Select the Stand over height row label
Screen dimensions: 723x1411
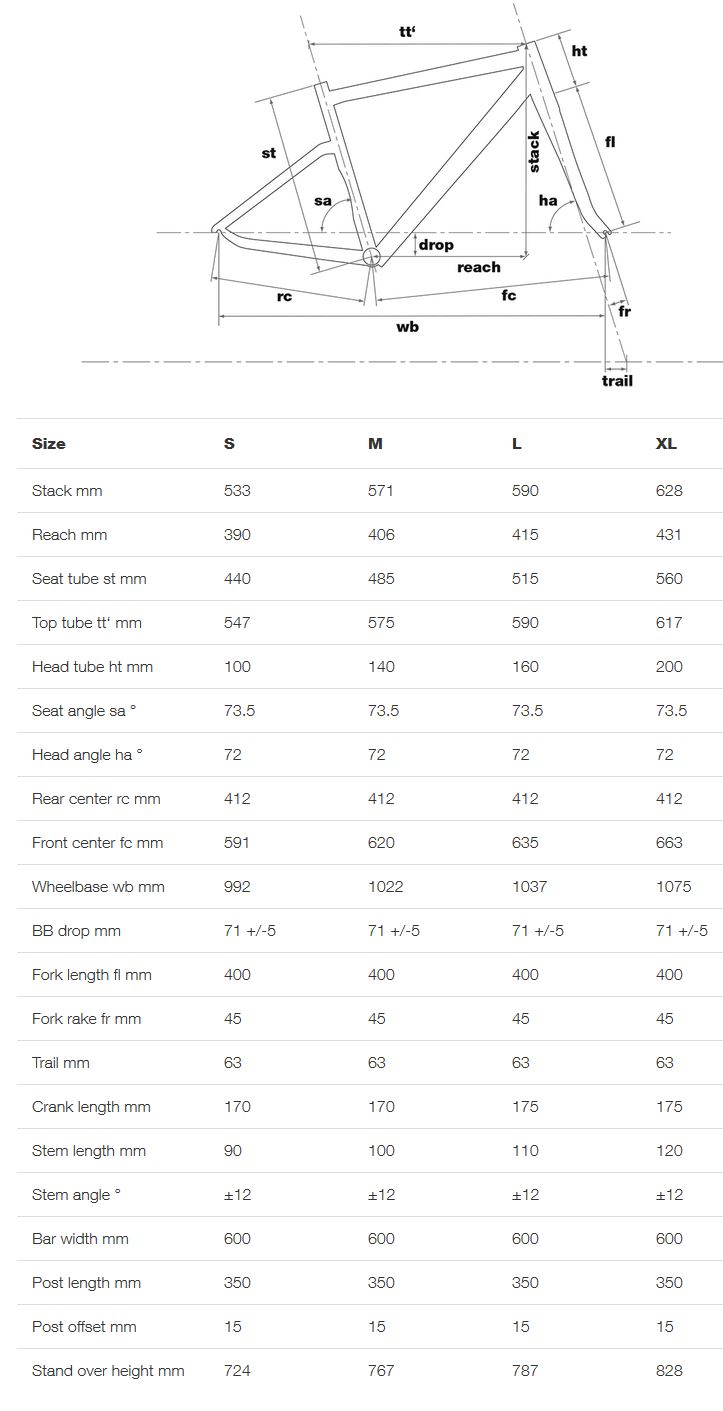click(x=108, y=1371)
